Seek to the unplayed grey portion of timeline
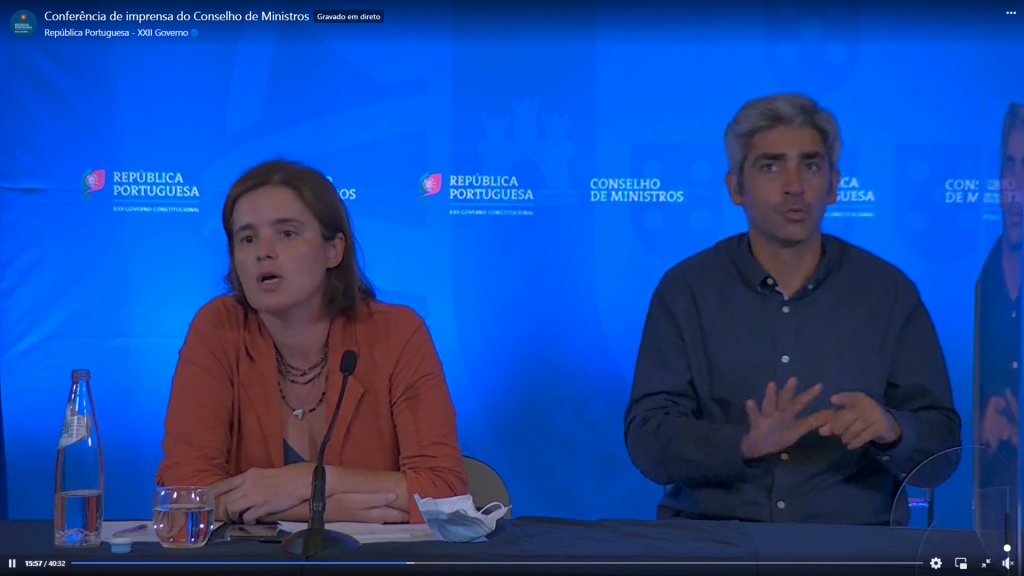Screen dimensions: 1024x576 (x=650, y=563)
